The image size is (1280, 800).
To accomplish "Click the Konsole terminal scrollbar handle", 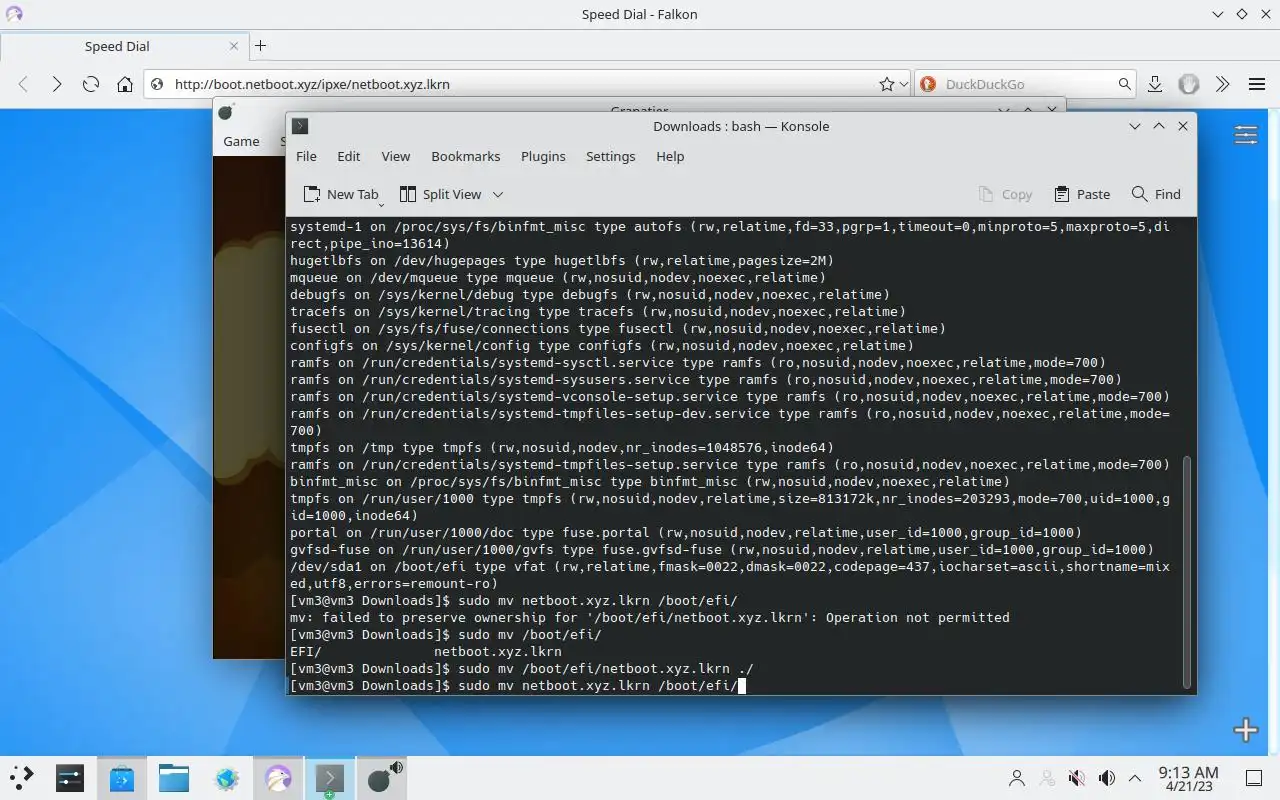I will point(1187,573).
